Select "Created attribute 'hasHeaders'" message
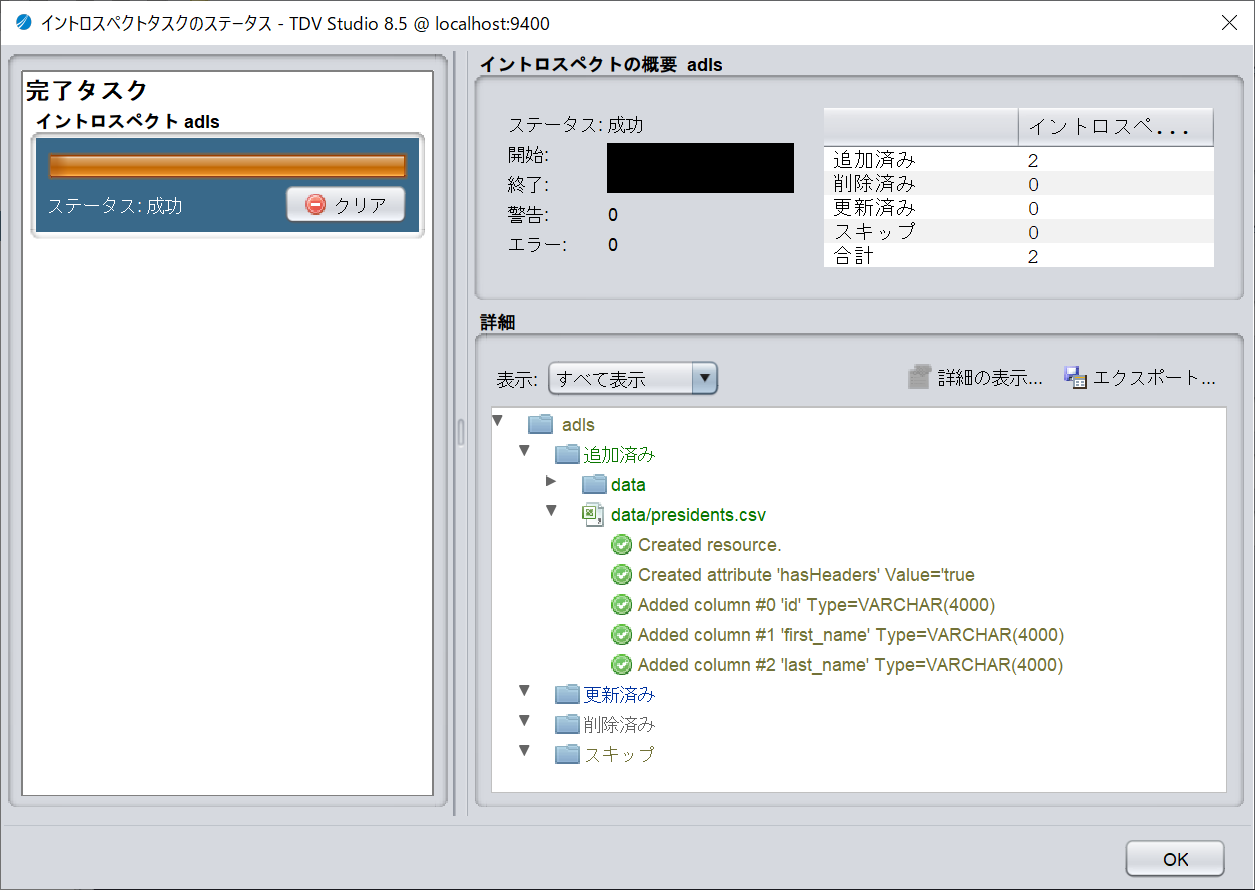This screenshot has height=890, width=1255. [806, 575]
